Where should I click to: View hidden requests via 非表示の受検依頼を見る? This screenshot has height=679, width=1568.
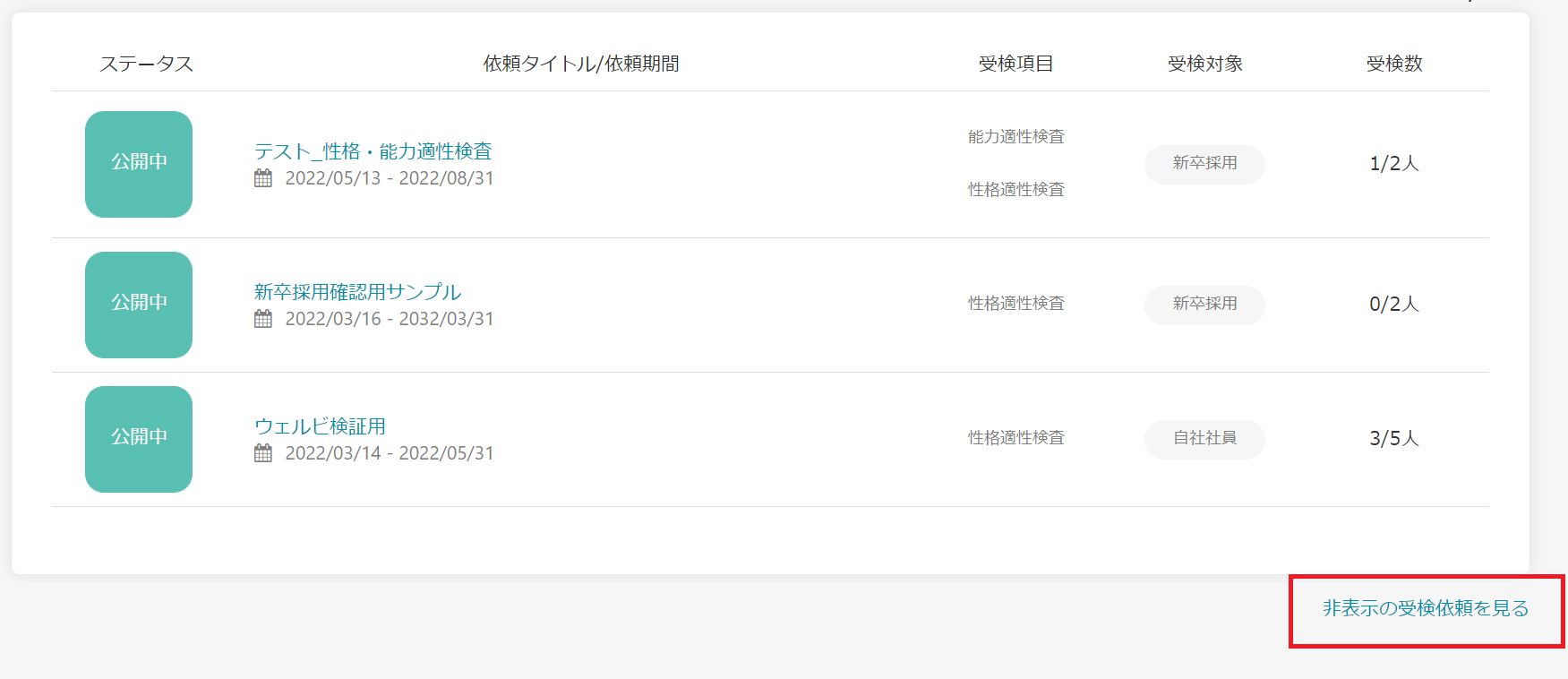1426,609
